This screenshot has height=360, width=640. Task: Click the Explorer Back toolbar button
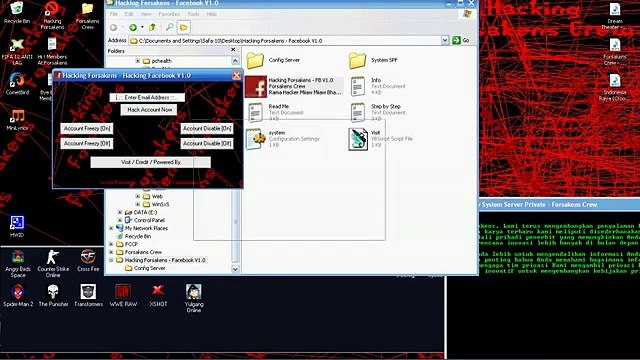click(113, 27)
